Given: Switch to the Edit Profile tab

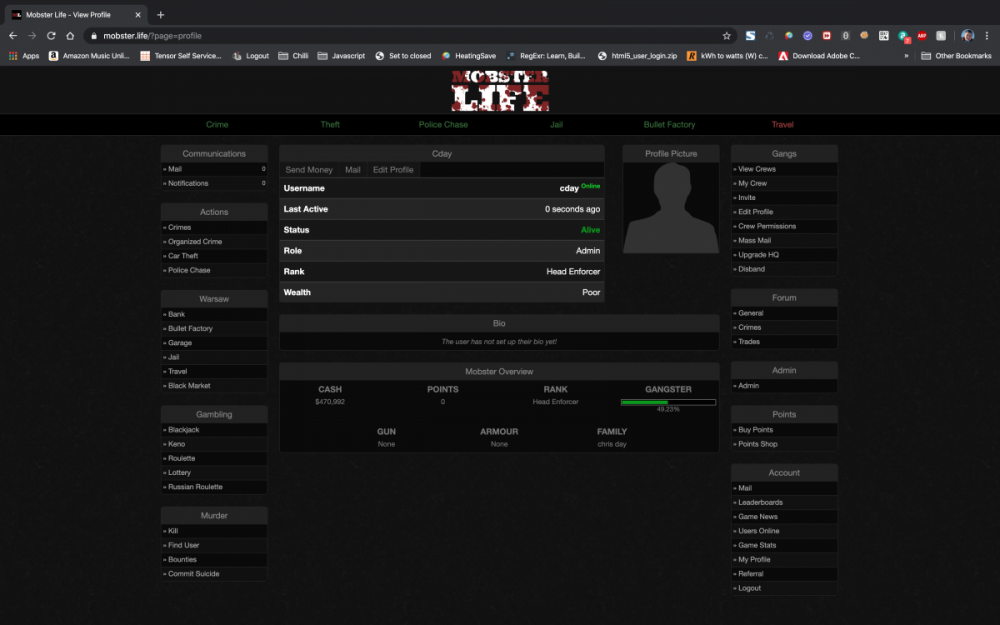Looking at the screenshot, I should click(393, 169).
